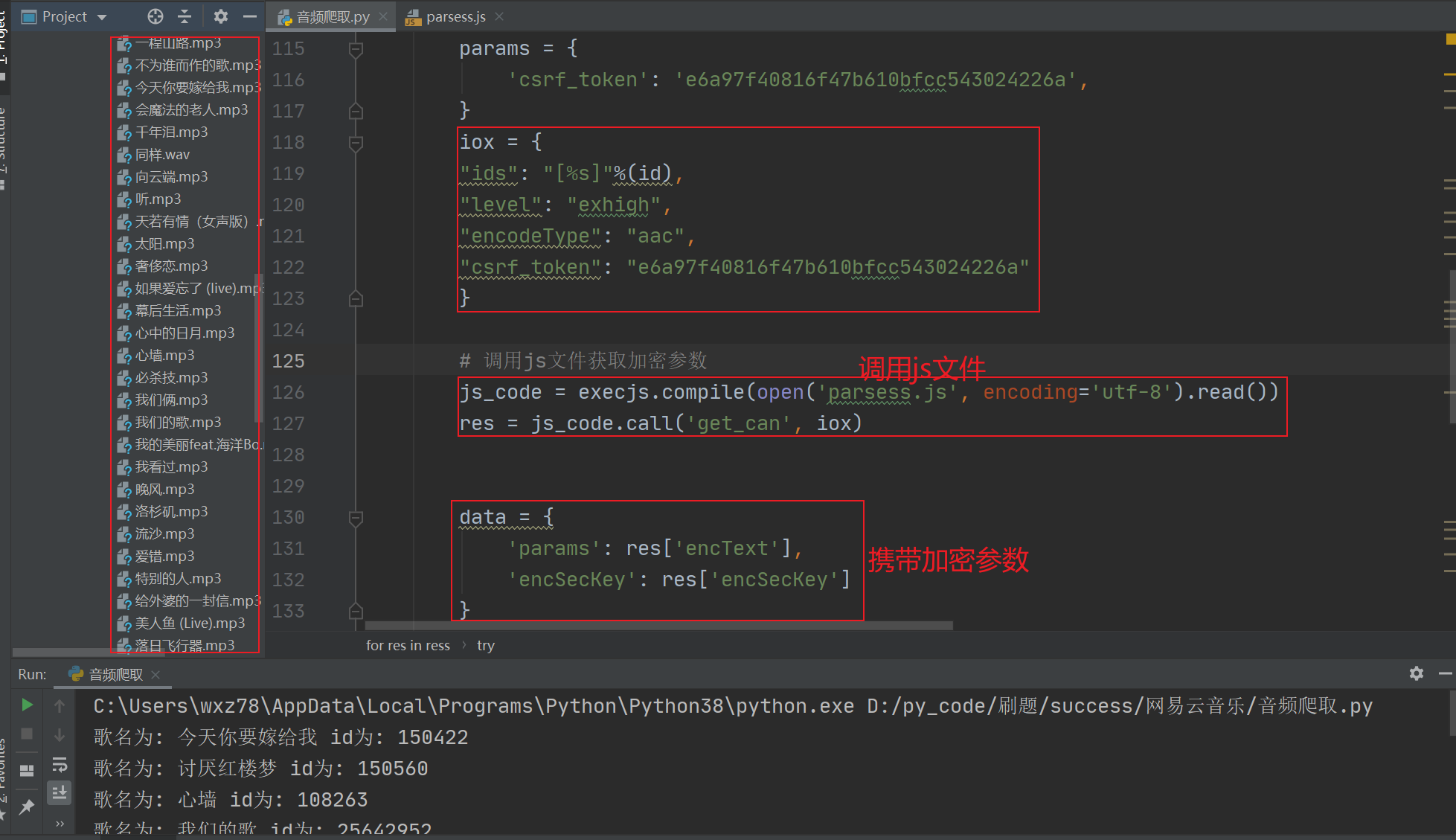Screen dimensions: 1456x840
Task: Toggle soft-wrap in Run console
Action: [60, 764]
